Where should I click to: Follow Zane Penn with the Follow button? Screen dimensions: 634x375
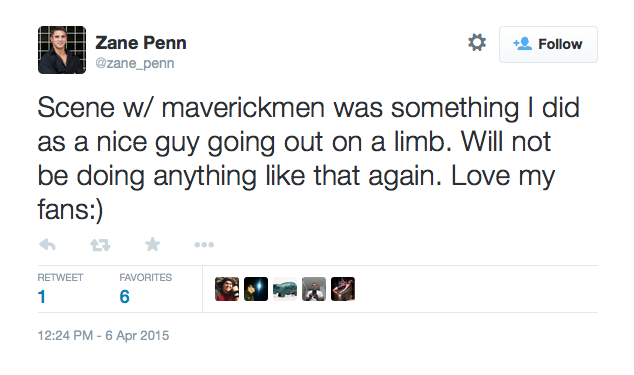[548, 44]
